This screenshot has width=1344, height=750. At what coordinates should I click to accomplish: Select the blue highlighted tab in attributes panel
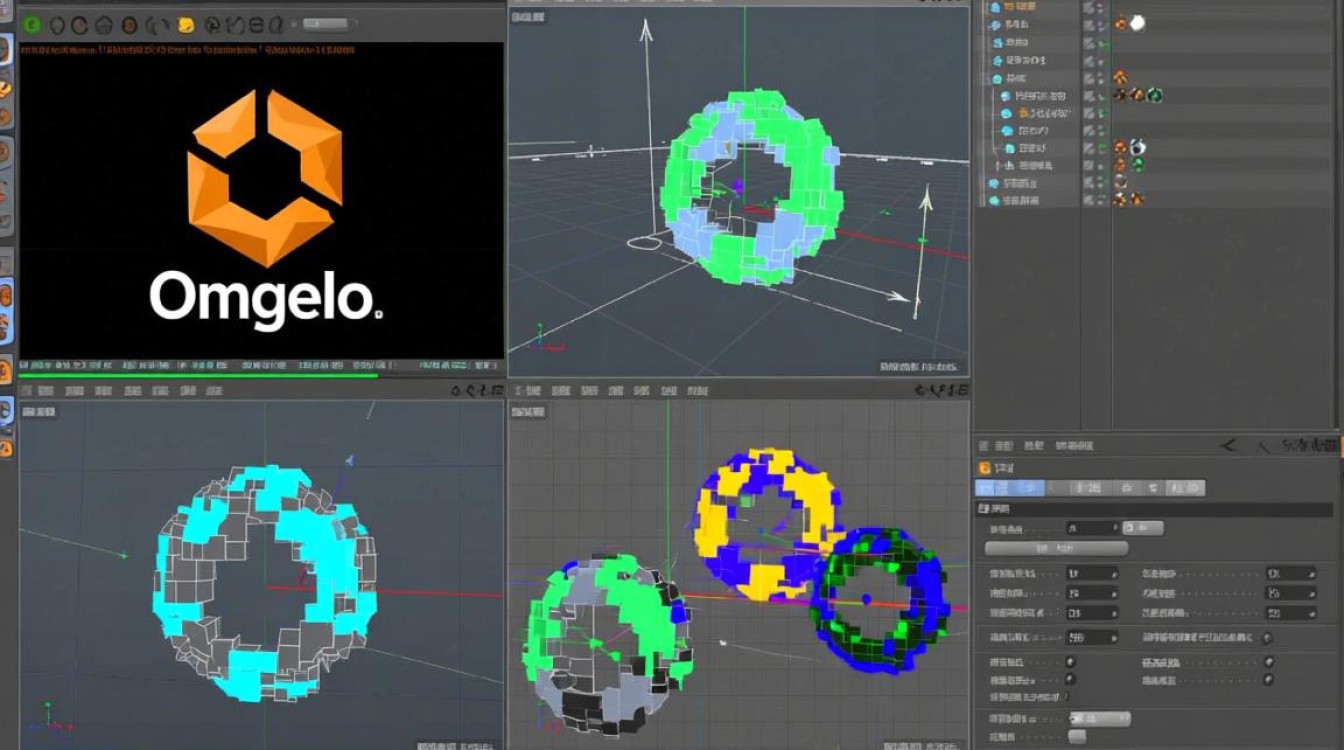pyautogui.click(x=1009, y=488)
